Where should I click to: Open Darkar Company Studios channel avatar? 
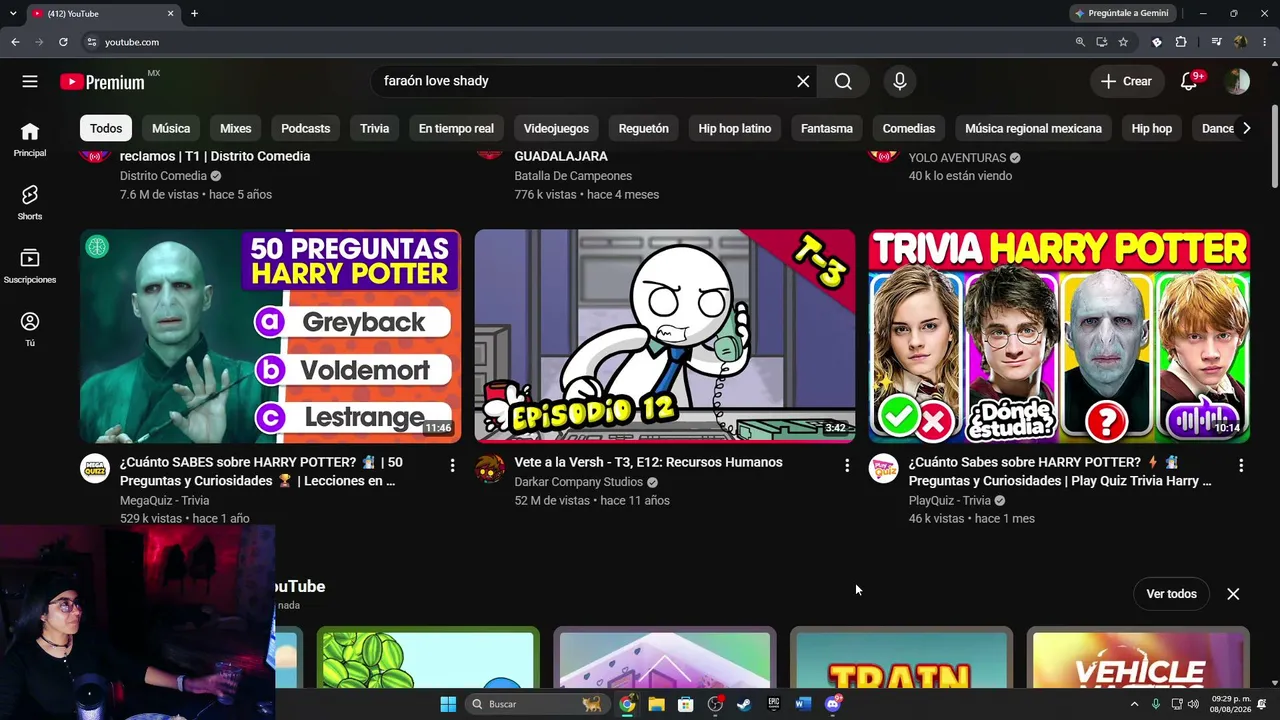tap(489, 468)
